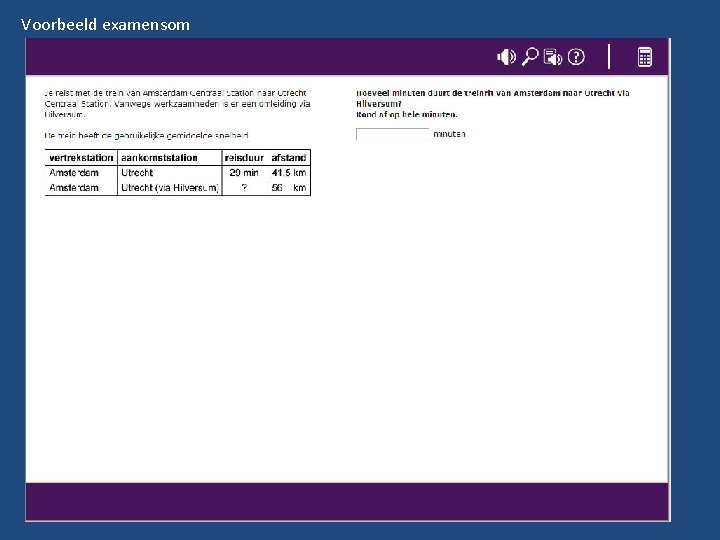Click the sentence about gebruikelijke gemiddelde snelheid
Image resolution: width=720 pixels, height=540 pixels.
click(146, 135)
